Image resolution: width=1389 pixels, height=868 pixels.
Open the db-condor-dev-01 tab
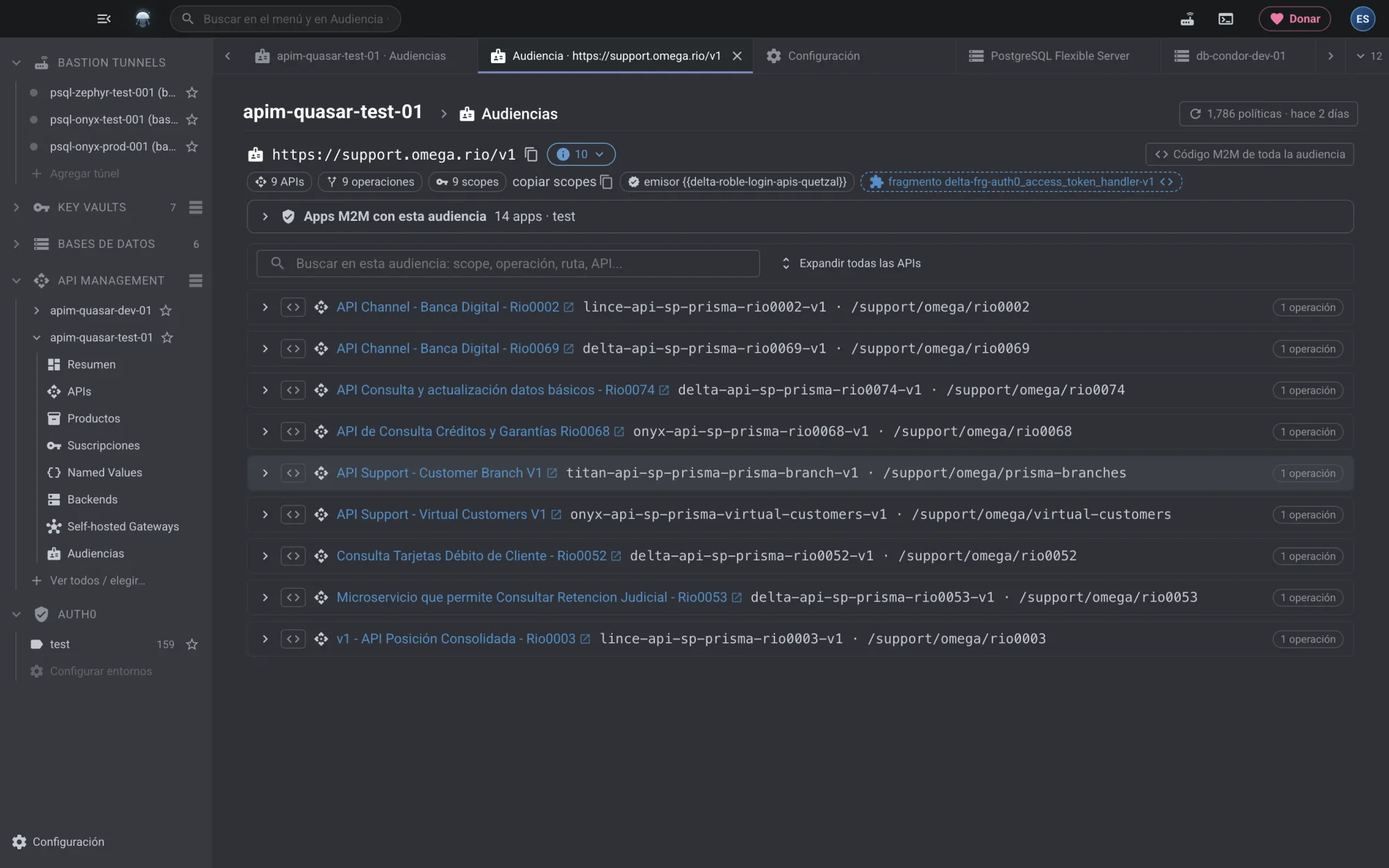1230,56
